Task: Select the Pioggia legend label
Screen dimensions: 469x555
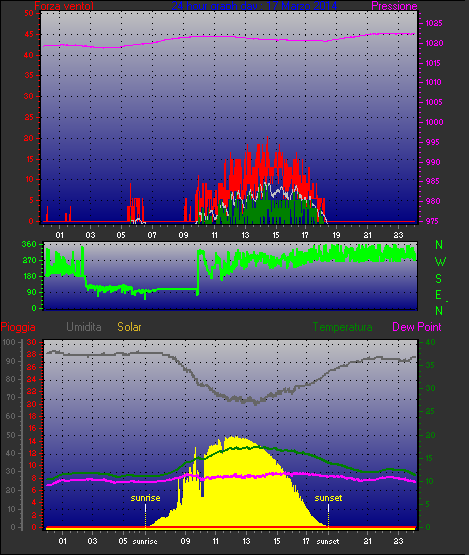Action: [x=18, y=327]
